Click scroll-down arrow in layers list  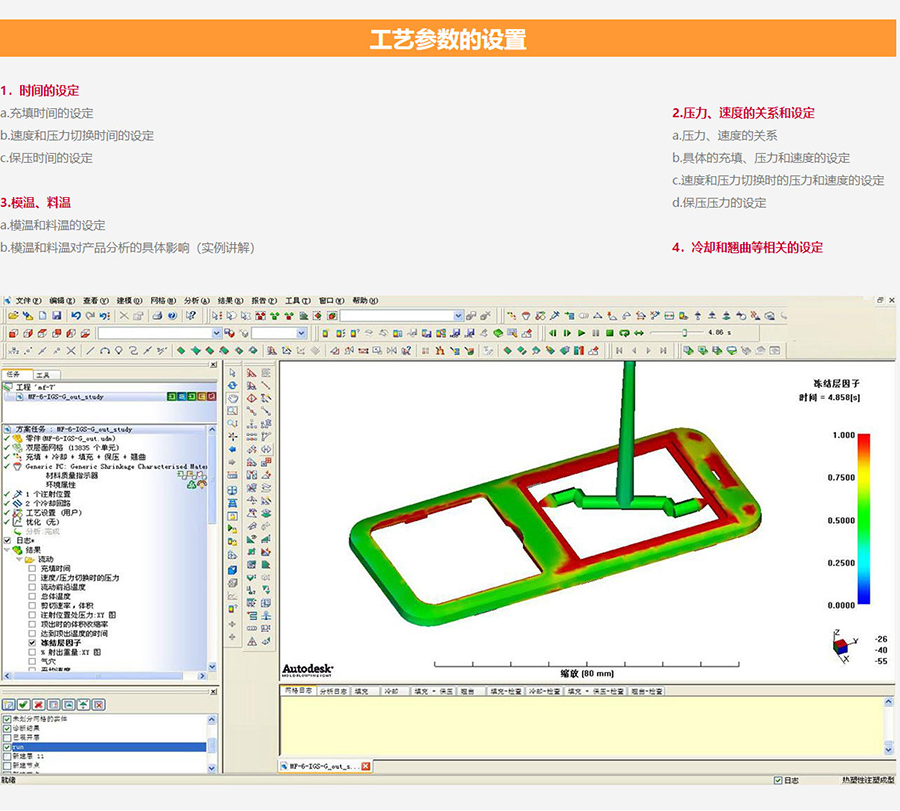(x=212, y=768)
